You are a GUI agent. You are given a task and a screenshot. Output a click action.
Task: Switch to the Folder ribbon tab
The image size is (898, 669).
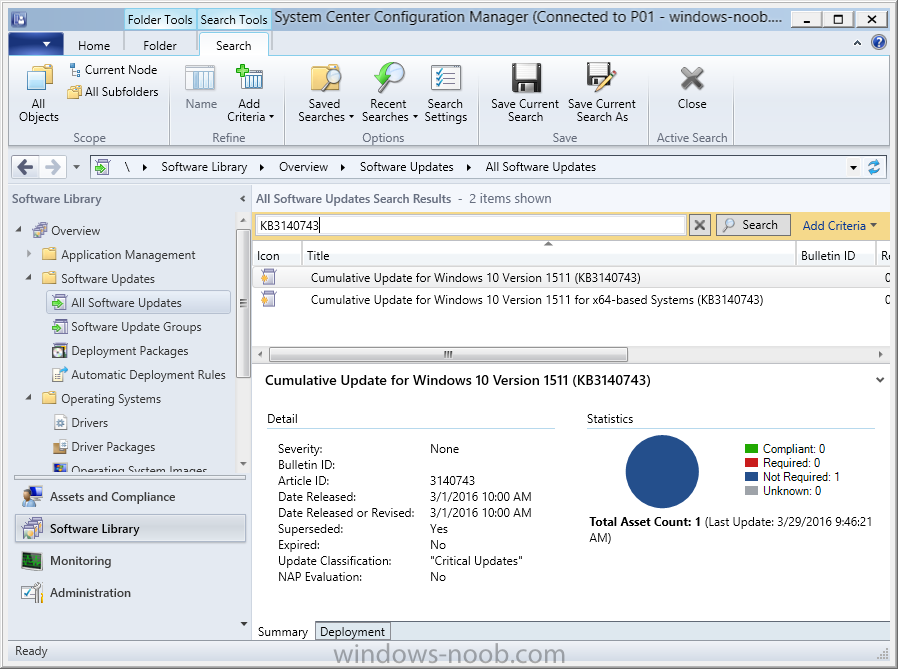(160, 46)
